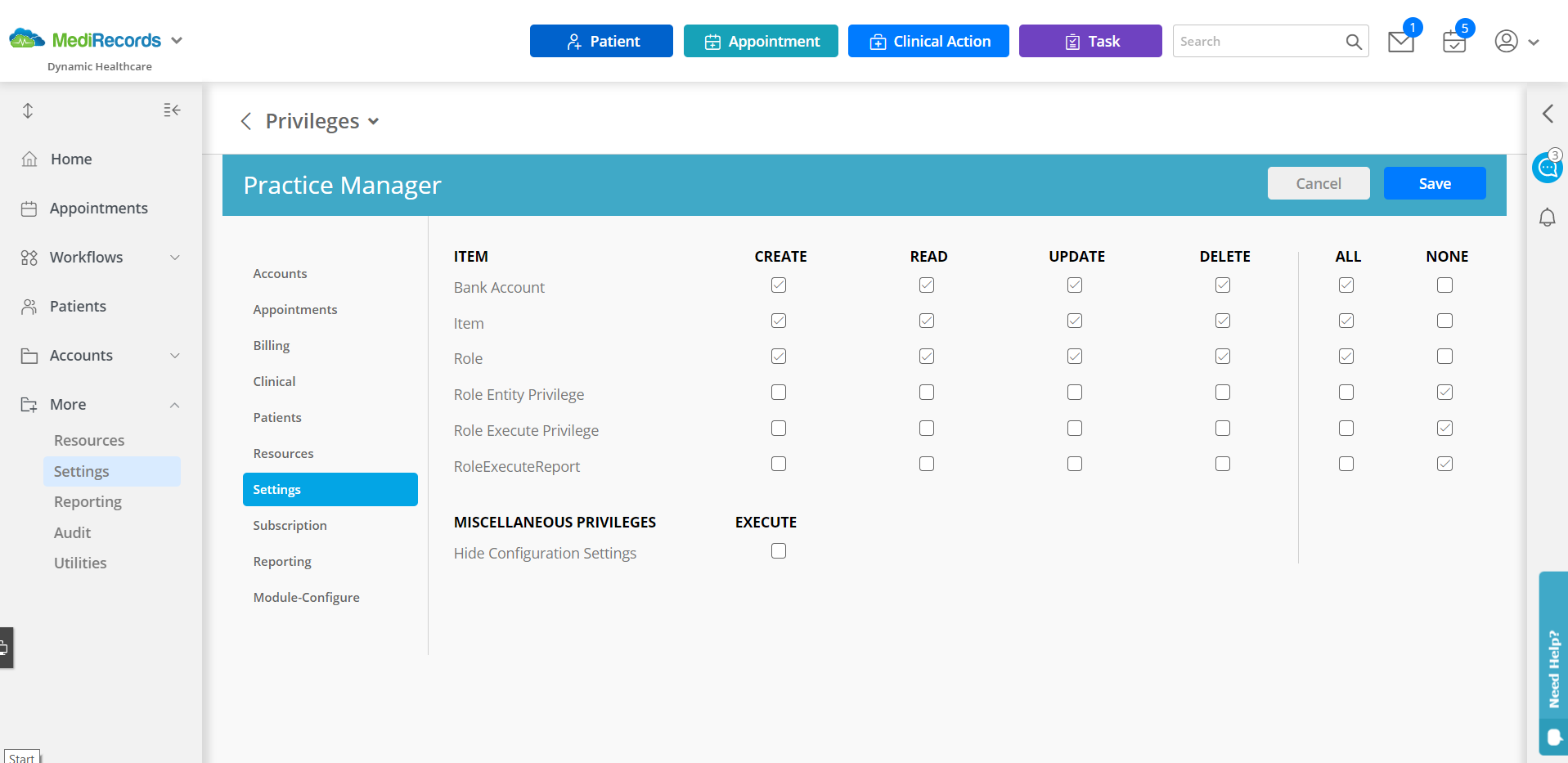Click the More folder sidebar icon
1568x763 pixels.
point(29,405)
